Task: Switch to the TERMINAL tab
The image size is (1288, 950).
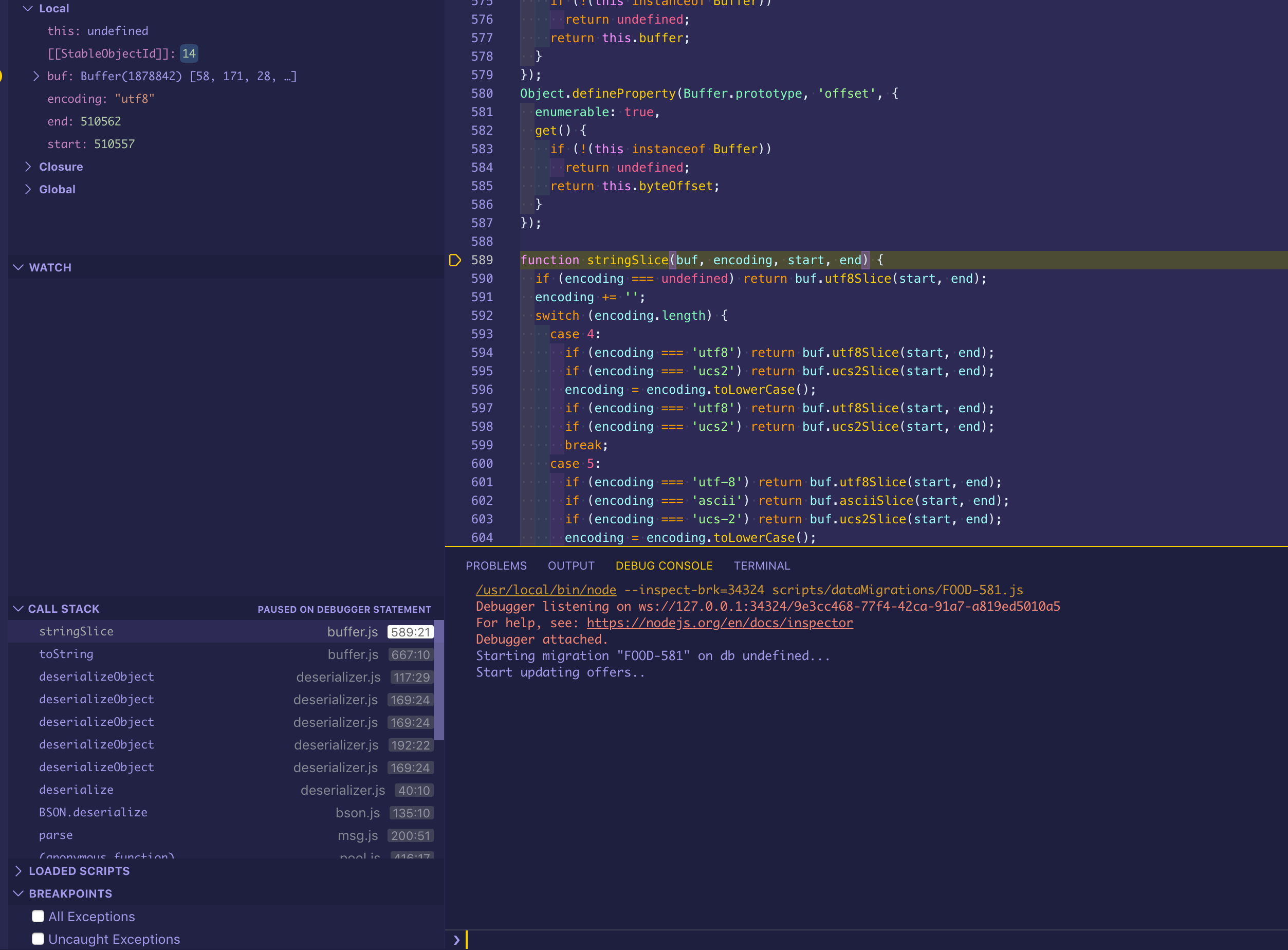Action: (x=761, y=565)
